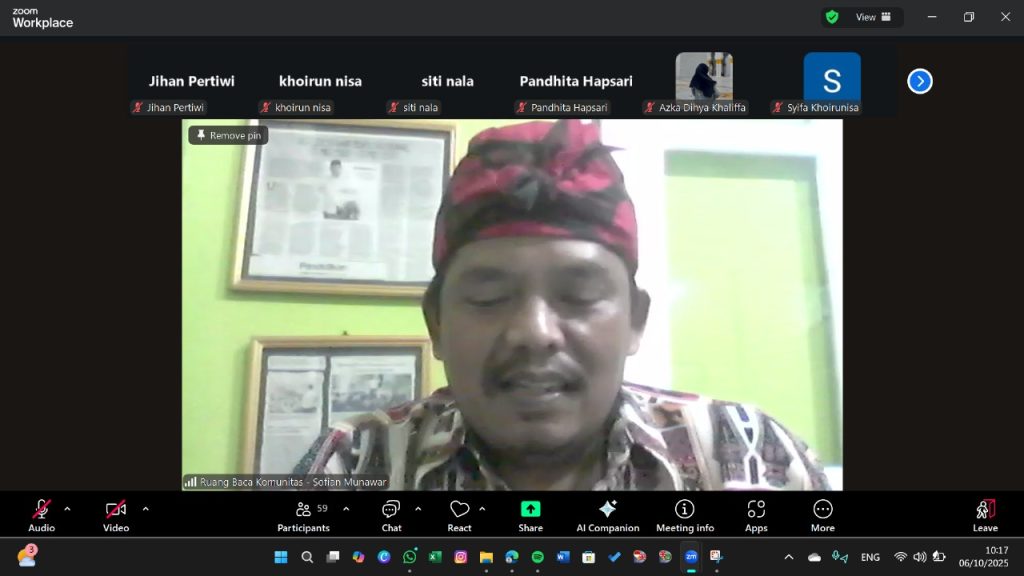
Task: Open the Chat panel
Action: click(x=391, y=514)
